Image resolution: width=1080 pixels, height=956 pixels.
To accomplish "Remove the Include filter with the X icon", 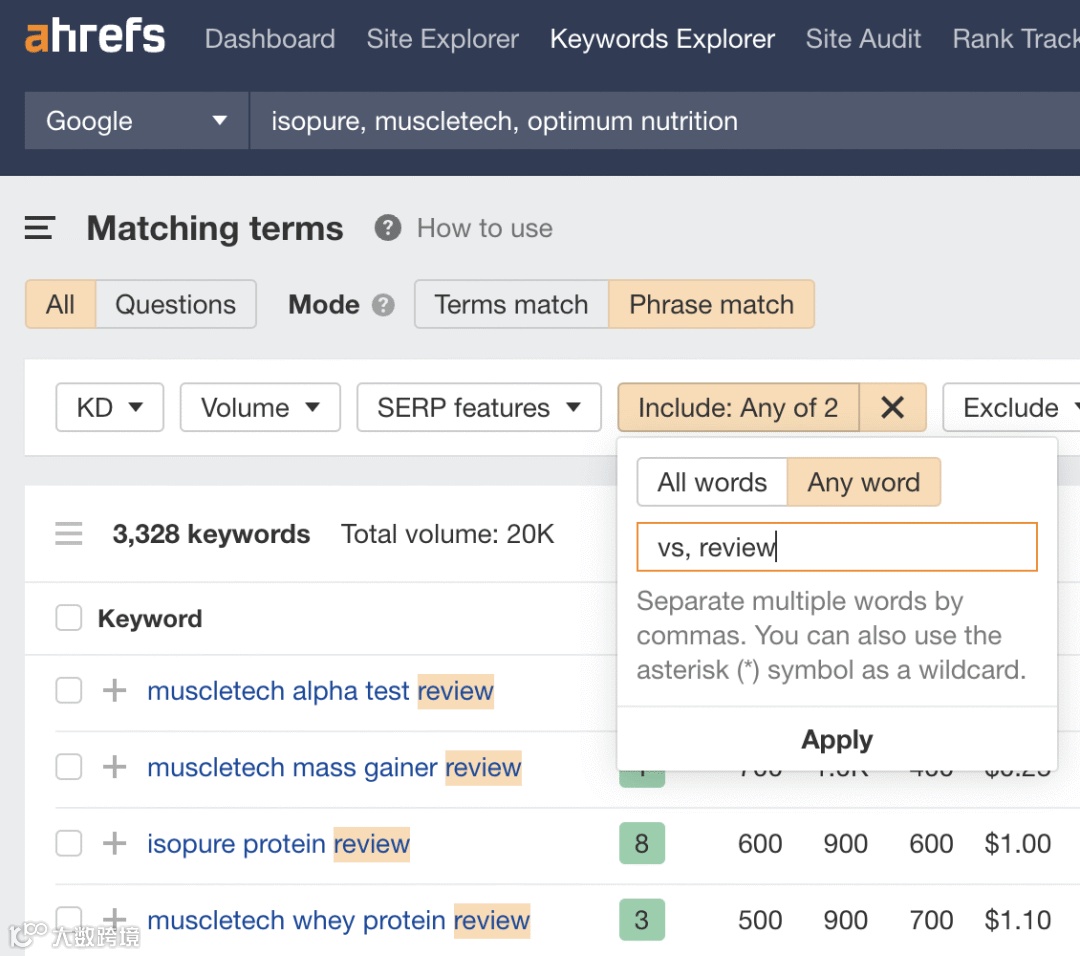I will coord(893,407).
